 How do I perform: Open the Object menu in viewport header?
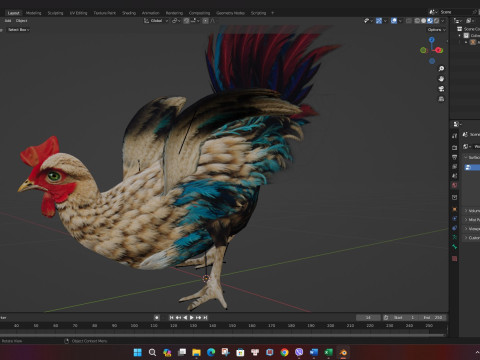pos(21,21)
